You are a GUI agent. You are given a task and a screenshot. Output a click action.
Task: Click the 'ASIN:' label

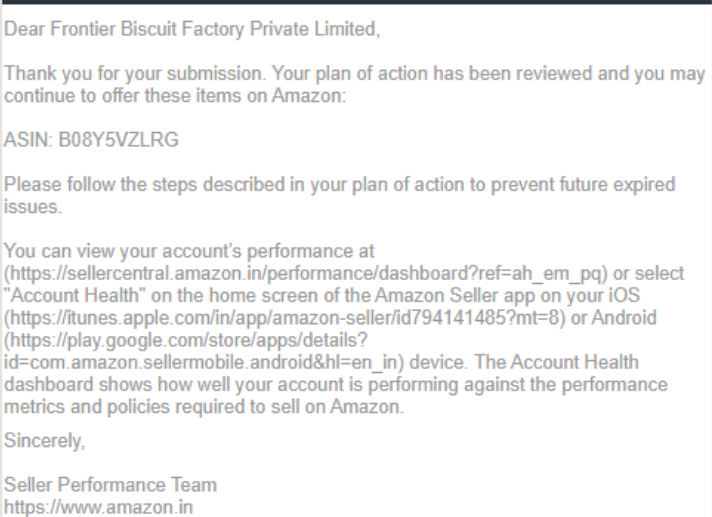tap(26, 141)
